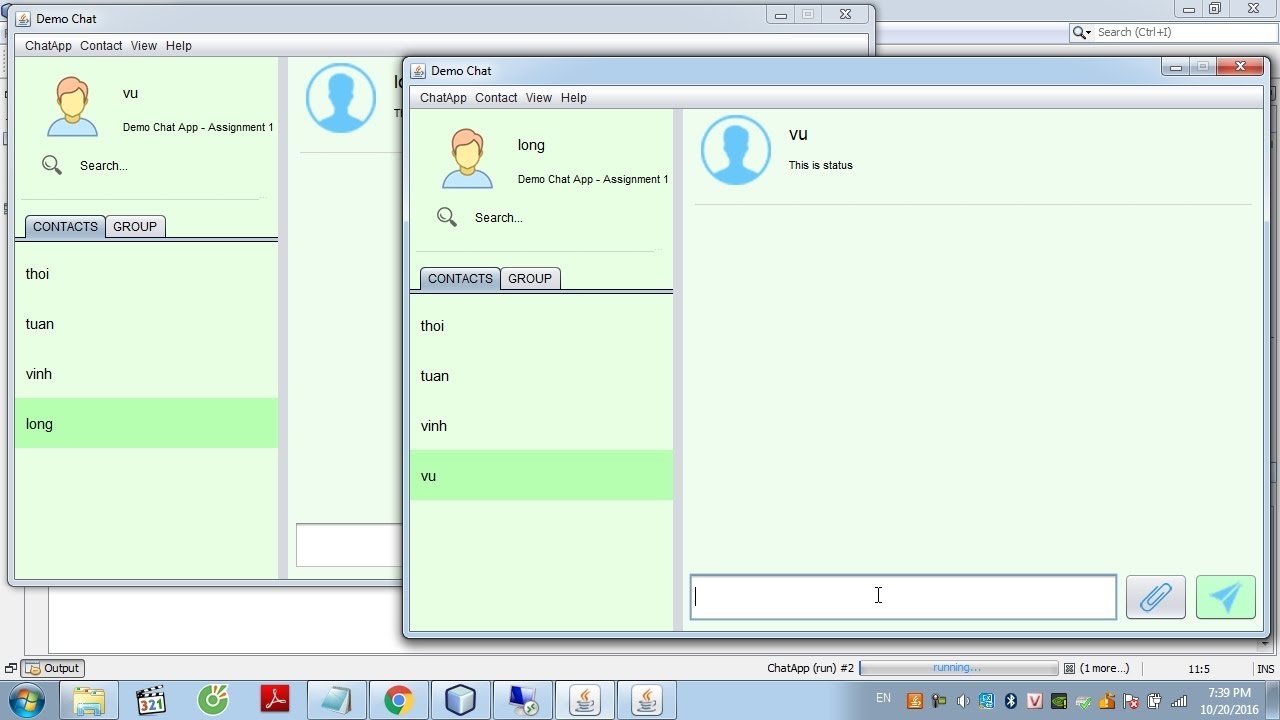Click Search... field in front window
1280x720 pixels.
498,217
